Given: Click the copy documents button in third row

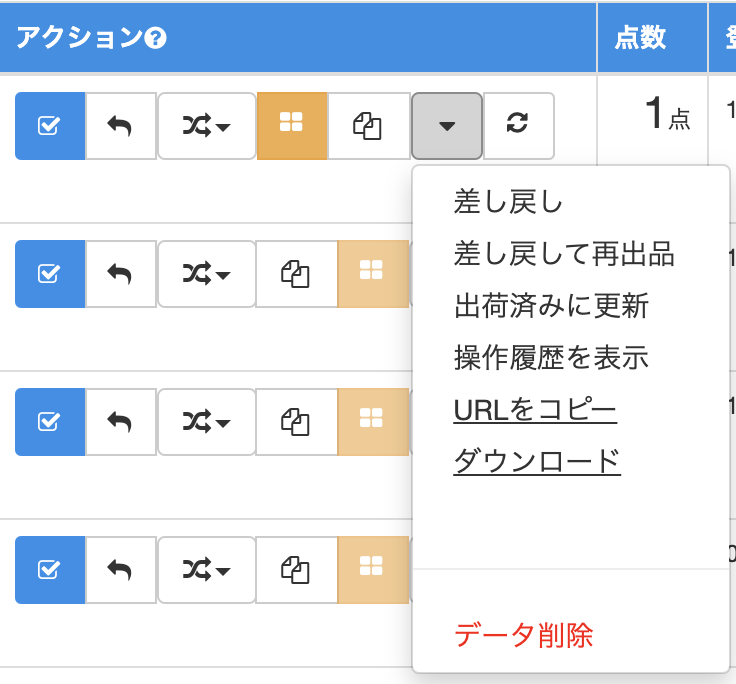Looking at the screenshot, I should (x=297, y=422).
